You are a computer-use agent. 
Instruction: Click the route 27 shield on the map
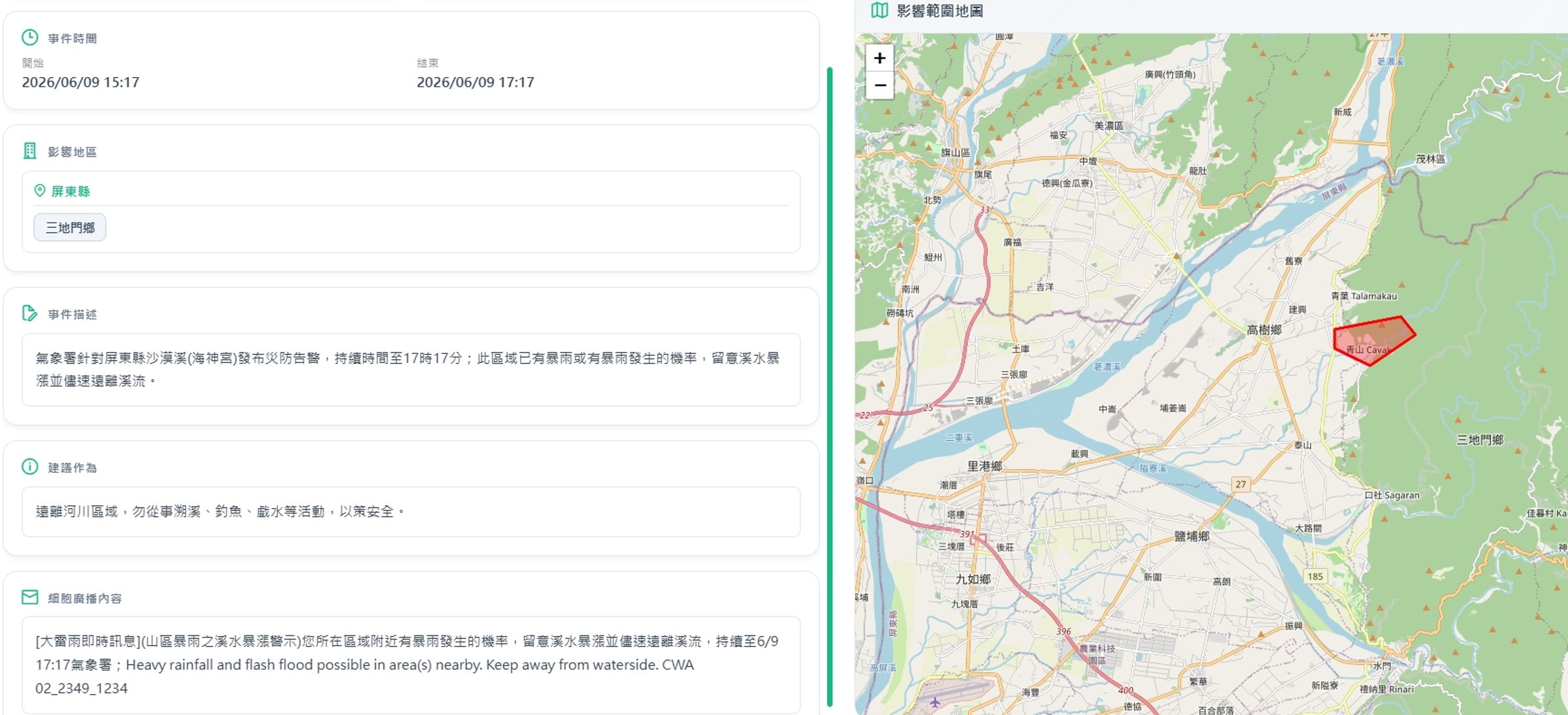tap(1241, 484)
